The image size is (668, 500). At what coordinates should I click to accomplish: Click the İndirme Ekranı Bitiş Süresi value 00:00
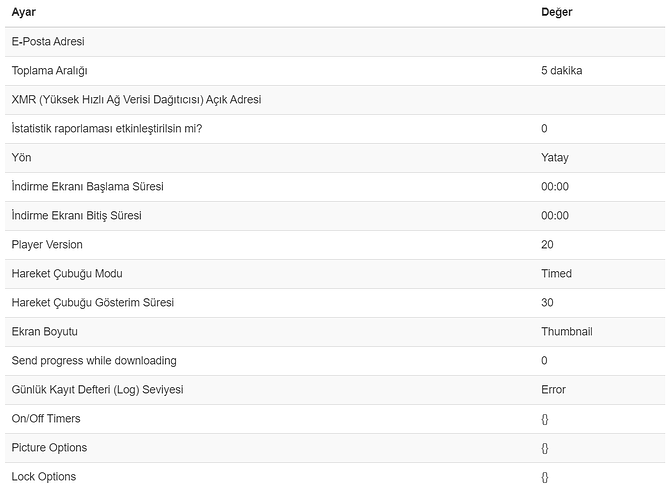pos(555,216)
